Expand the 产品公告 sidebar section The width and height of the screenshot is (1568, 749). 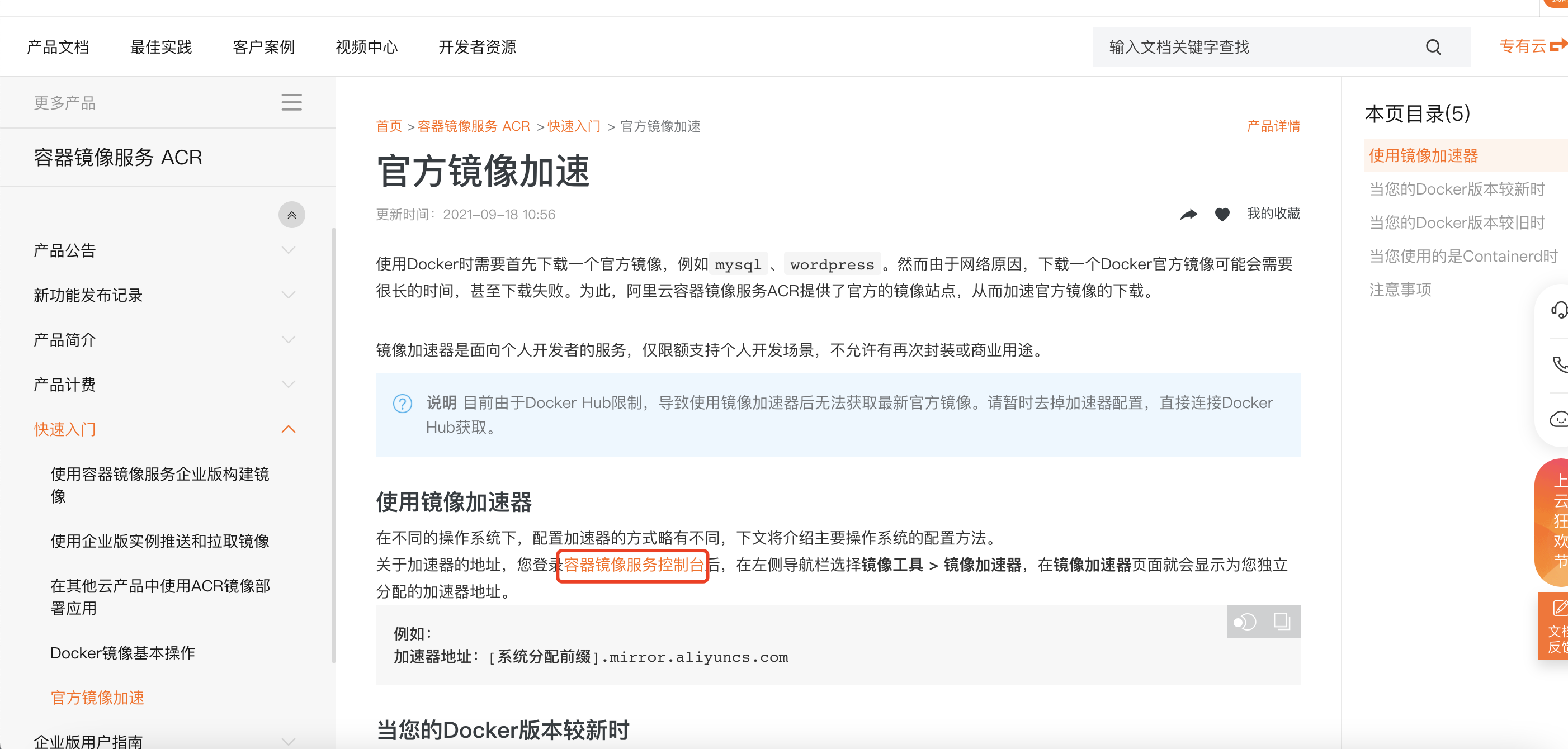(x=289, y=250)
